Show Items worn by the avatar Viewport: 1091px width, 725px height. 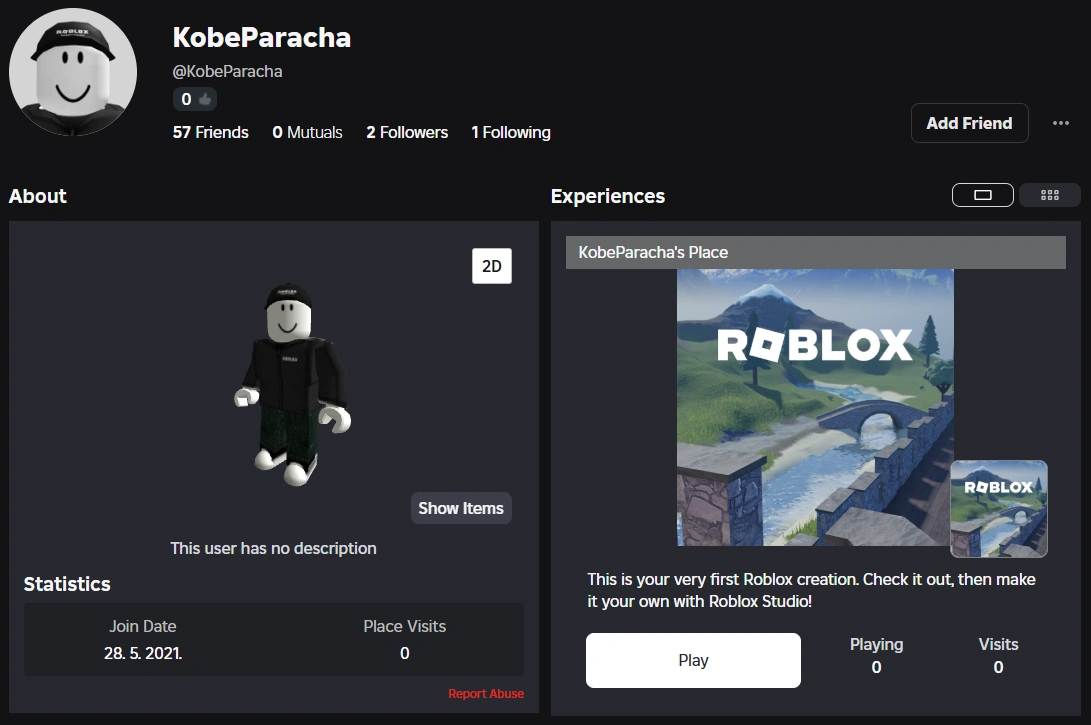(x=461, y=508)
